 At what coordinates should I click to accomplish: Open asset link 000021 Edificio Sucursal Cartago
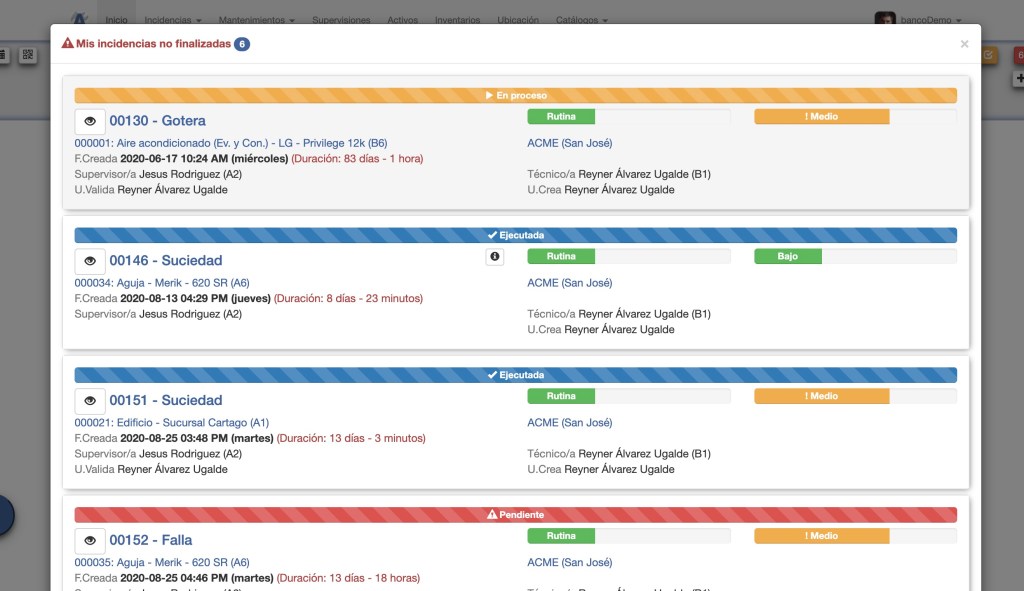[x=171, y=423]
